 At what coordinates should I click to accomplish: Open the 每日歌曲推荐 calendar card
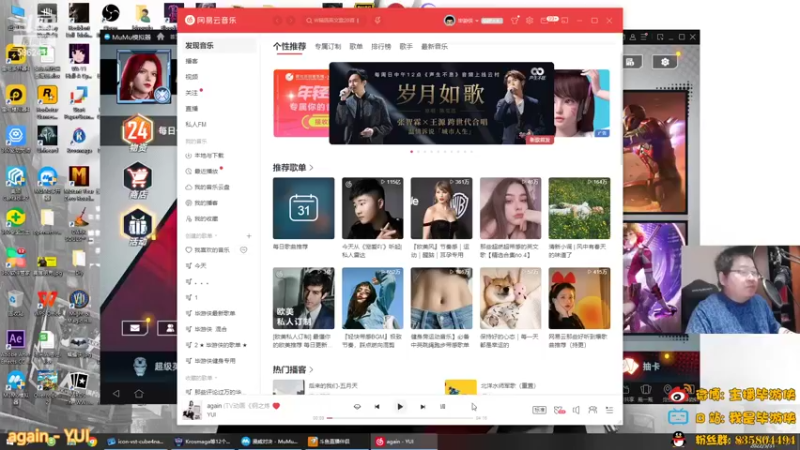pyautogui.click(x=304, y=208)
